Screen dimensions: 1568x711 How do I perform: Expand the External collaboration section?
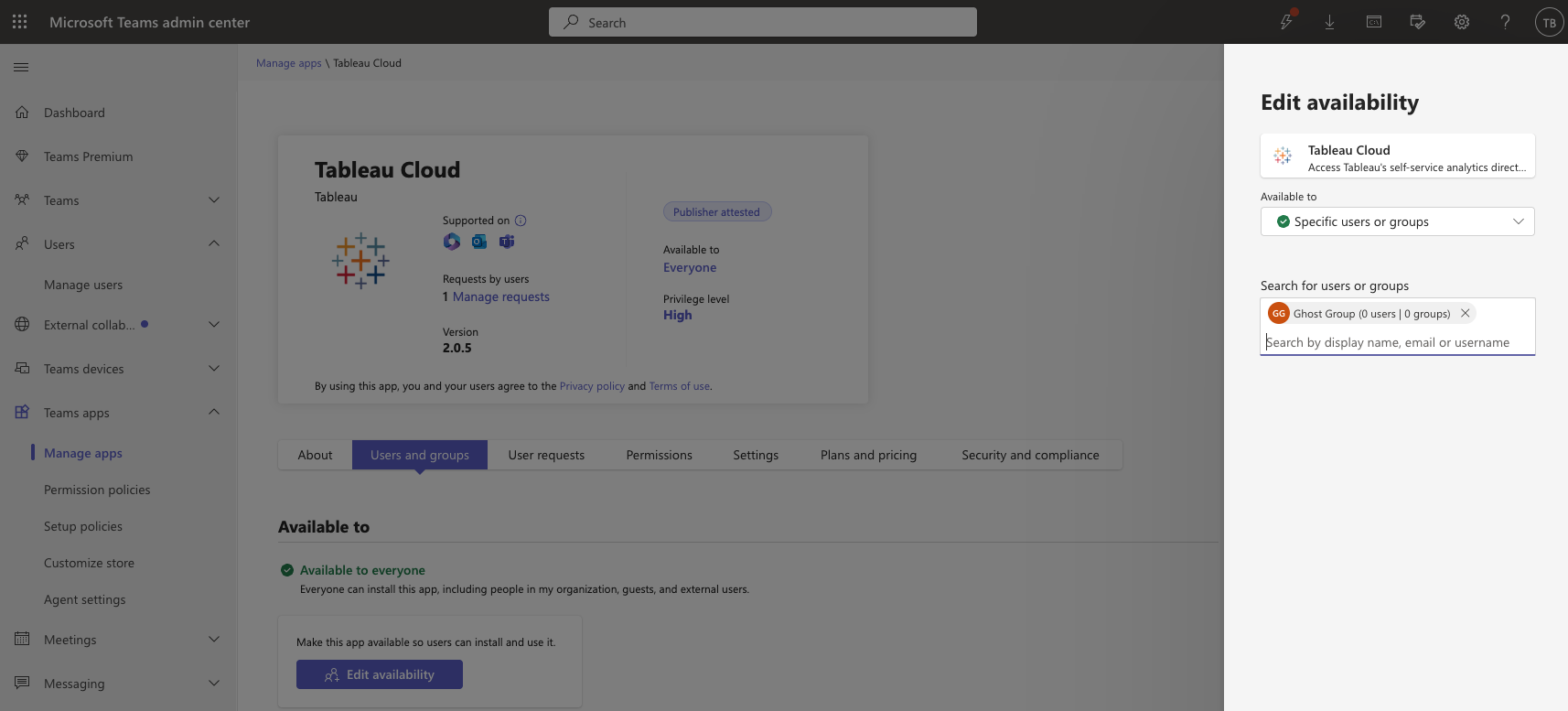[x=214, y=325]
